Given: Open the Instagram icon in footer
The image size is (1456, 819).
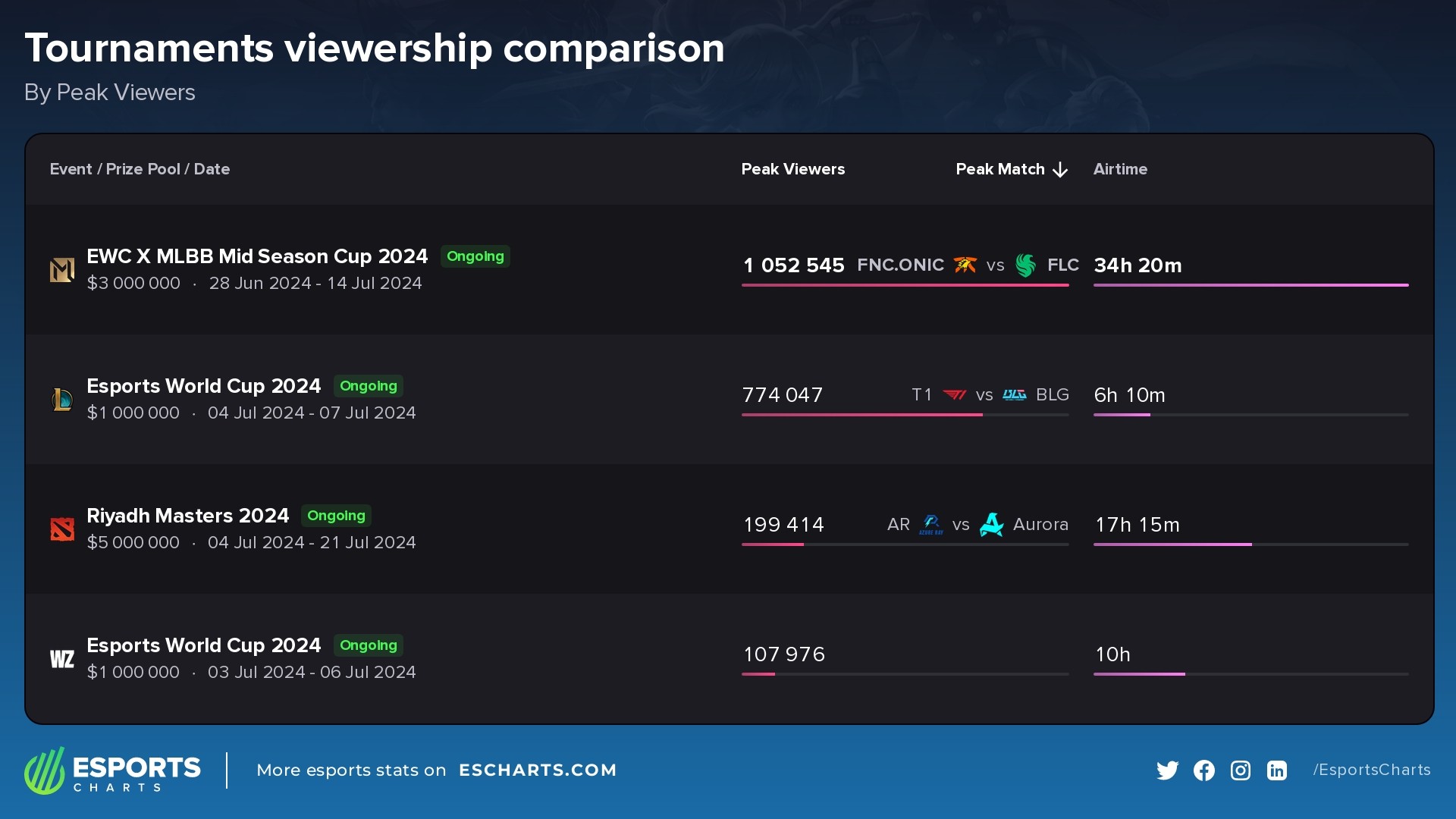Looking at the screenshot, I should (x=1241, y=770).
